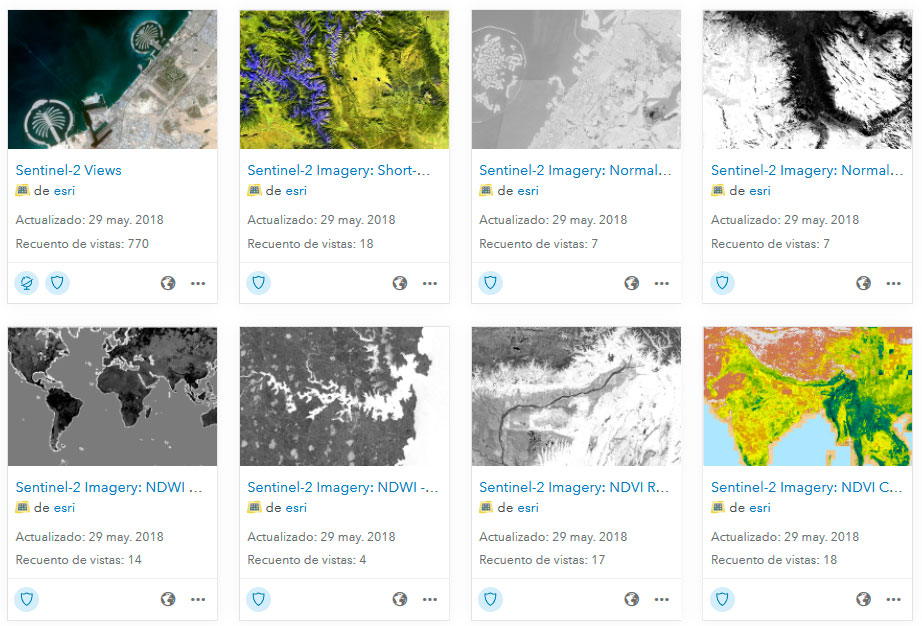The width and height of the screenshot is (922, 626).
Task: Click the globe icon on the NDWI card with 4 views
Action: (x=400, y=600)
